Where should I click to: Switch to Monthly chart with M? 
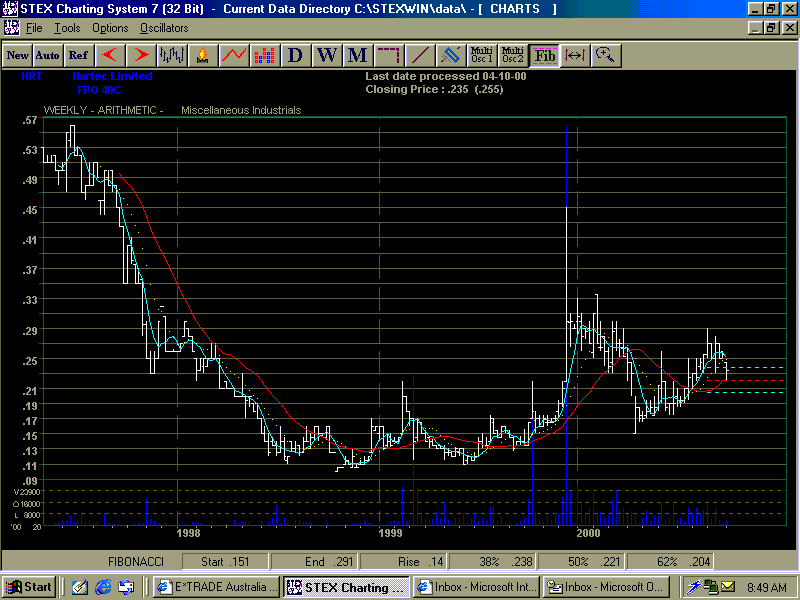[x=357, y=55]
